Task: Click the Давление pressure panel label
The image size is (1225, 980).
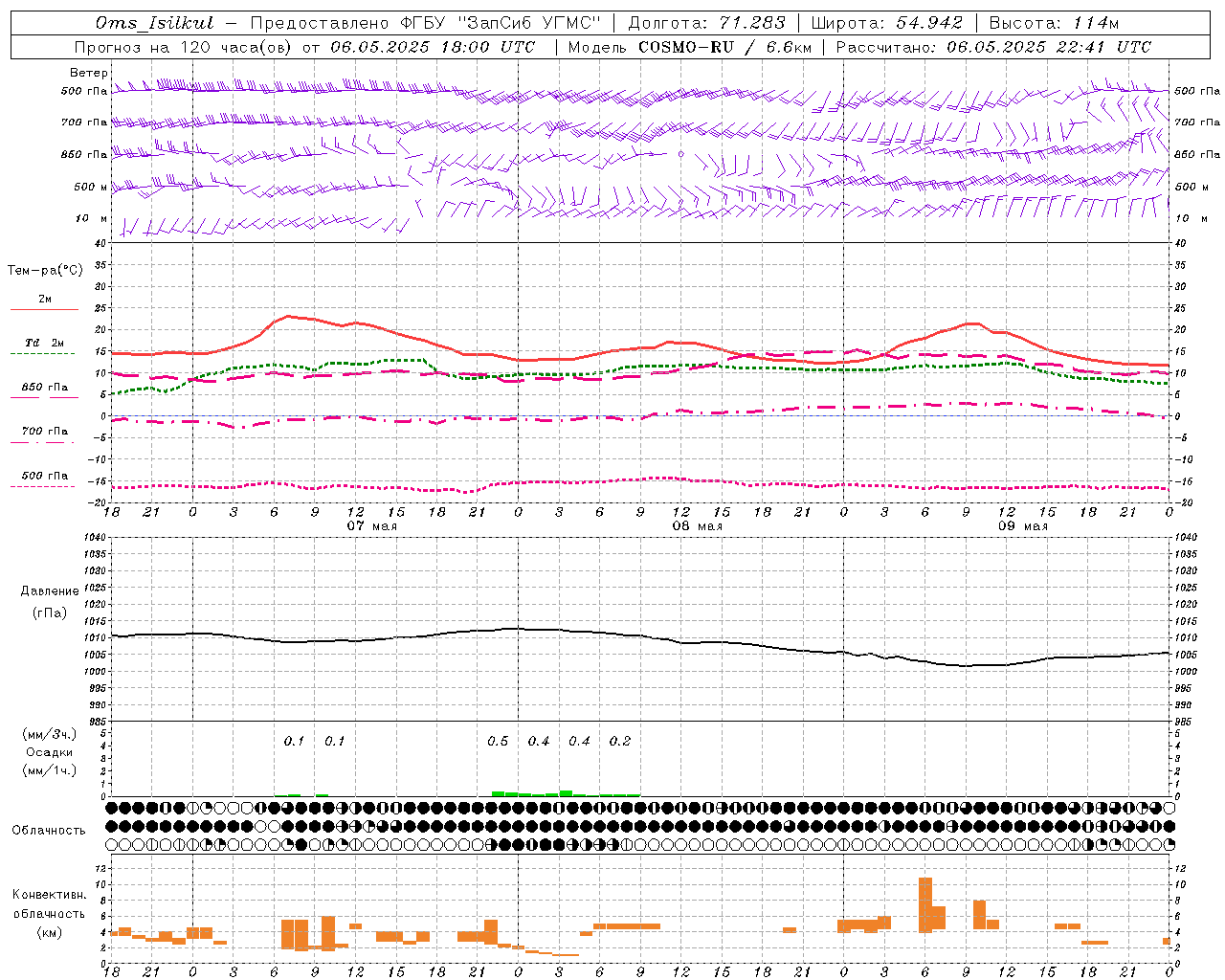Action: [49, 591]
